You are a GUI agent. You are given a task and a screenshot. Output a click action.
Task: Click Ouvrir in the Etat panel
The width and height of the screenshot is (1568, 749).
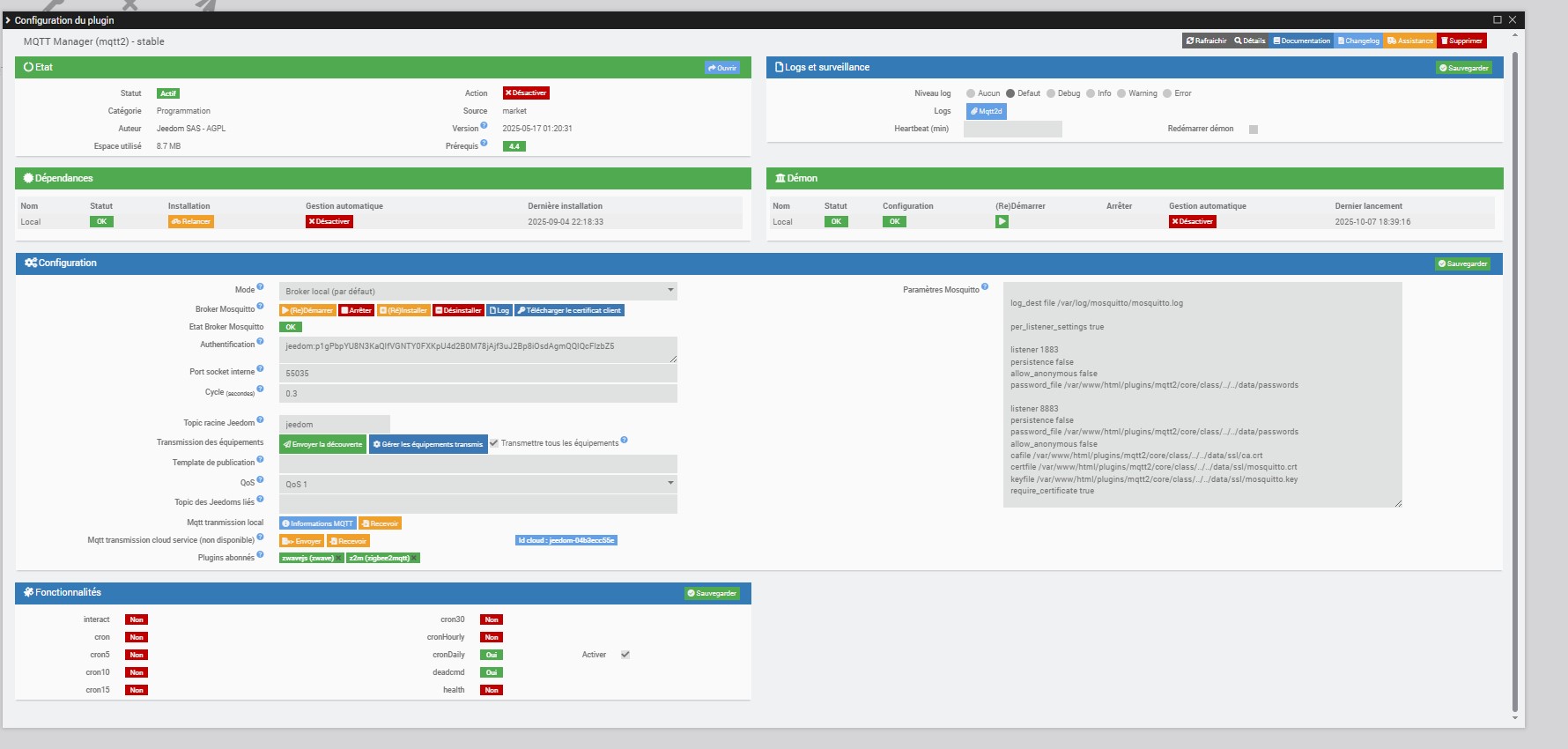[x=722, y=68]
